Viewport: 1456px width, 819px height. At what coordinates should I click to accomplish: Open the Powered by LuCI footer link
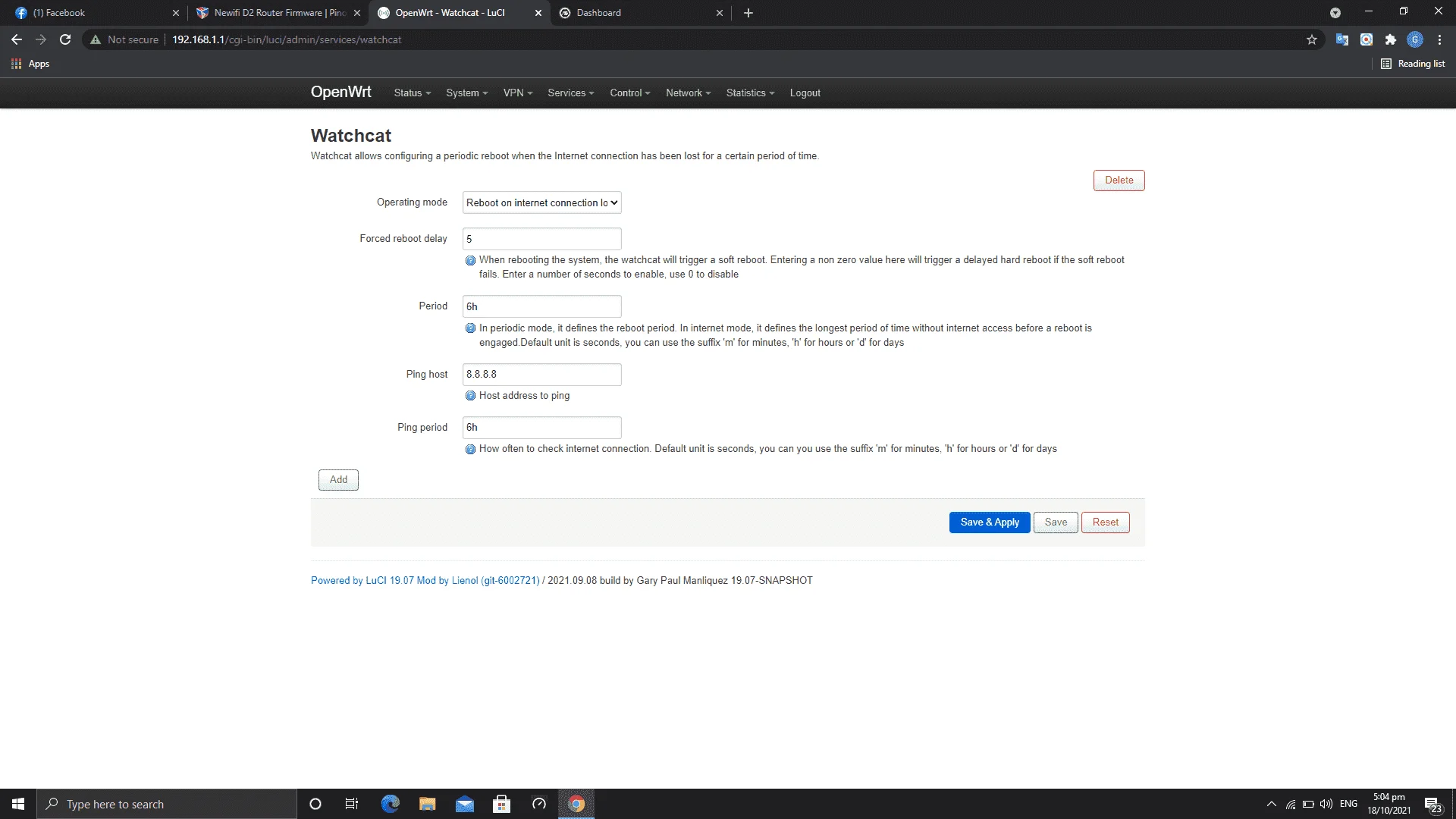[425, 581]
